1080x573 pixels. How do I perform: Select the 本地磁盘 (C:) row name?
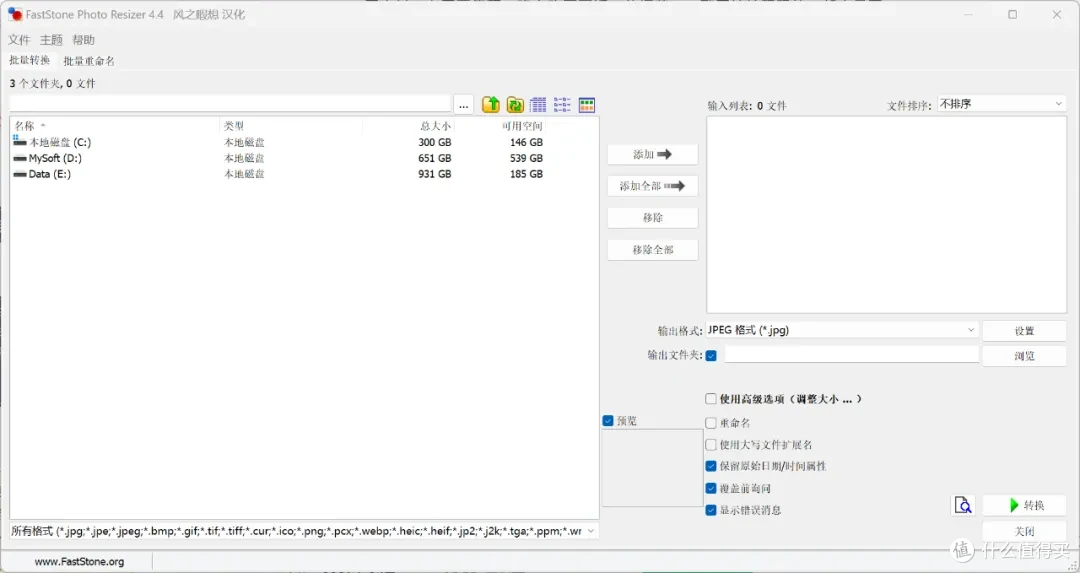60,142
